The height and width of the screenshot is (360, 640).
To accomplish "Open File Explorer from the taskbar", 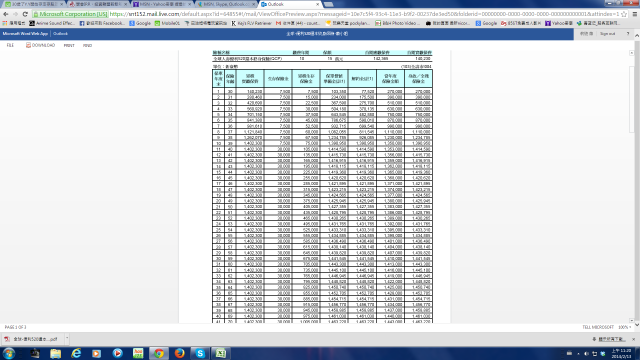I will coord(56,353).
